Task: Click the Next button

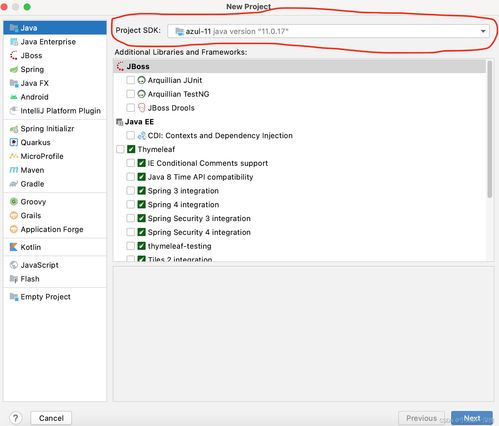Action: point(472,418)
